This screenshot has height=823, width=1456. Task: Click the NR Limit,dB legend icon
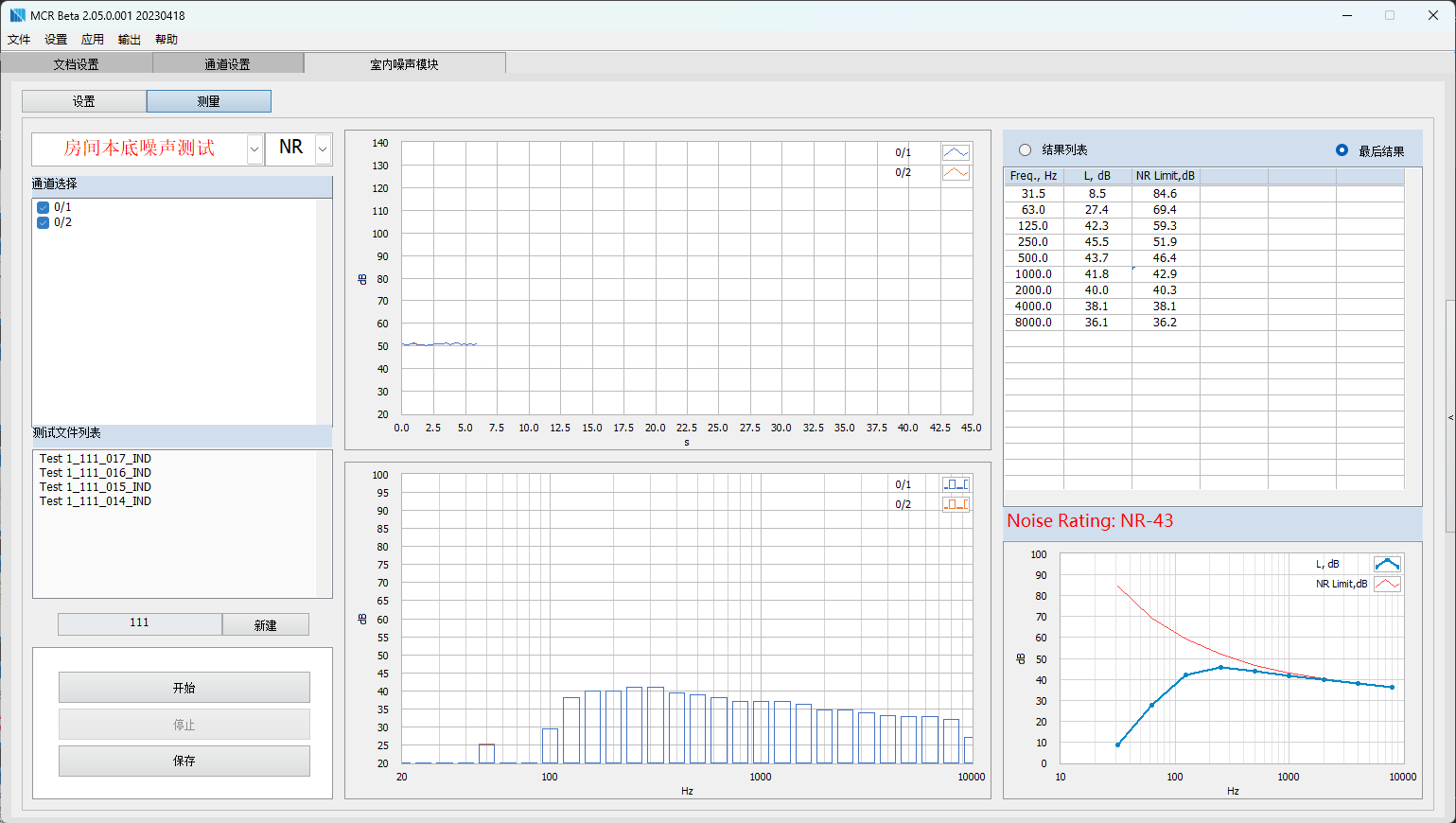pos(1387,585)
